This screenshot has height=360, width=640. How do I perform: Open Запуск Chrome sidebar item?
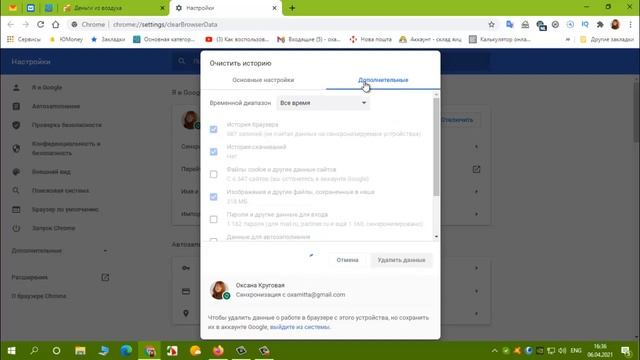[x=53, y=228]
